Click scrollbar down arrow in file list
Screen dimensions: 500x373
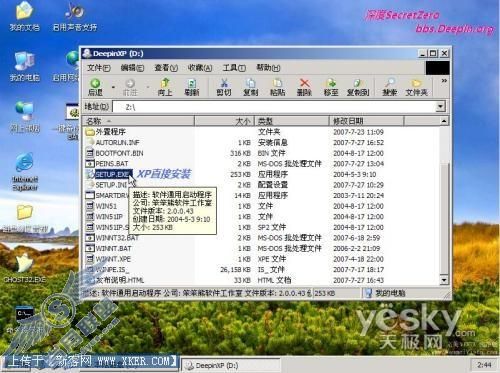444,280
